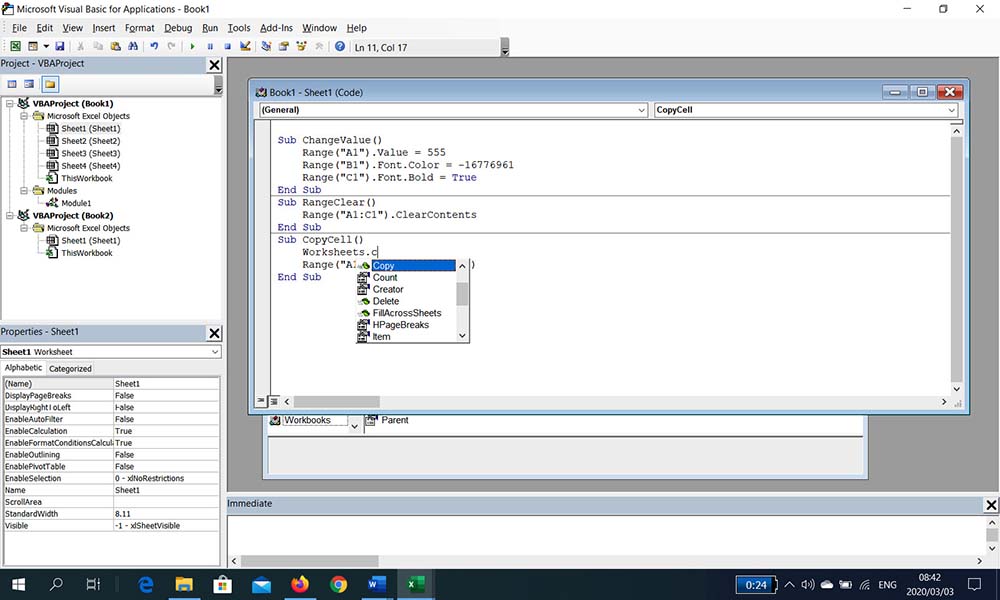Viewport: 1000px width, 600px height.
Task: Open the Tools menu
Action: pos(239,28)
